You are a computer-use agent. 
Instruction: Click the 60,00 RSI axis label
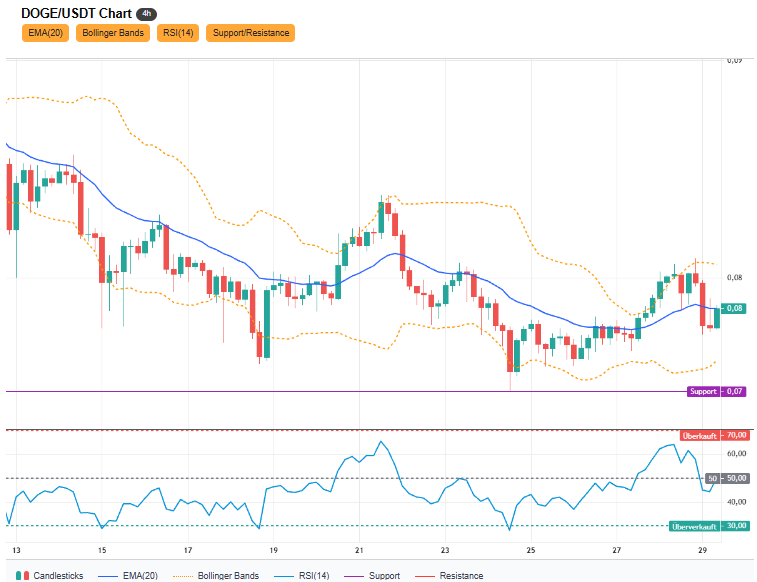pyautogui.click(x=737, y=454)
